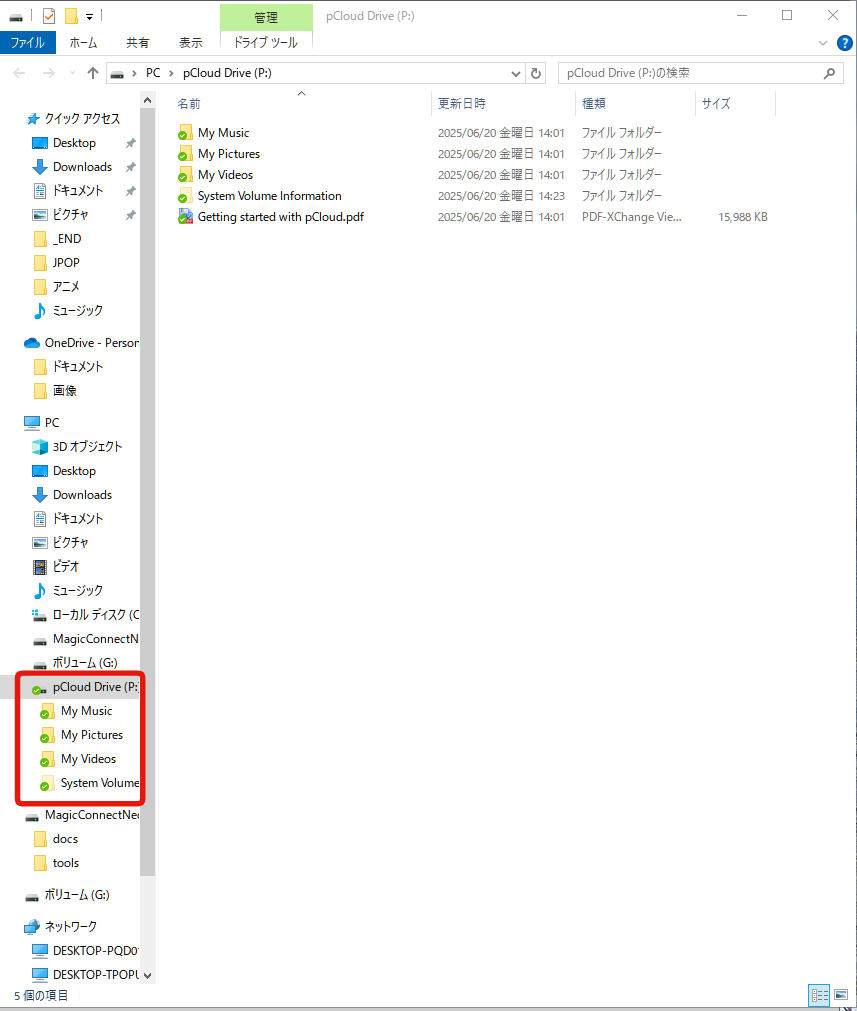This screenshot has width=857, height=1011.
Task: Open the tools folder in navigation tree
Action: (66, 863)
